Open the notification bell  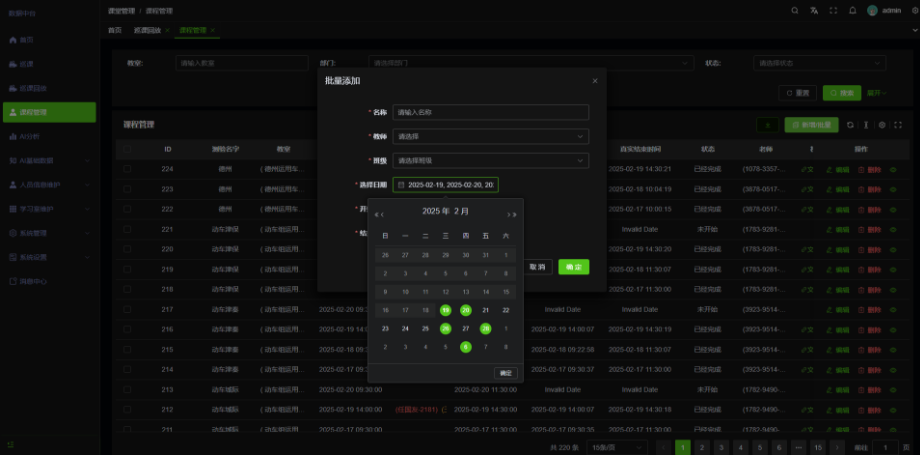coord(852,10)
